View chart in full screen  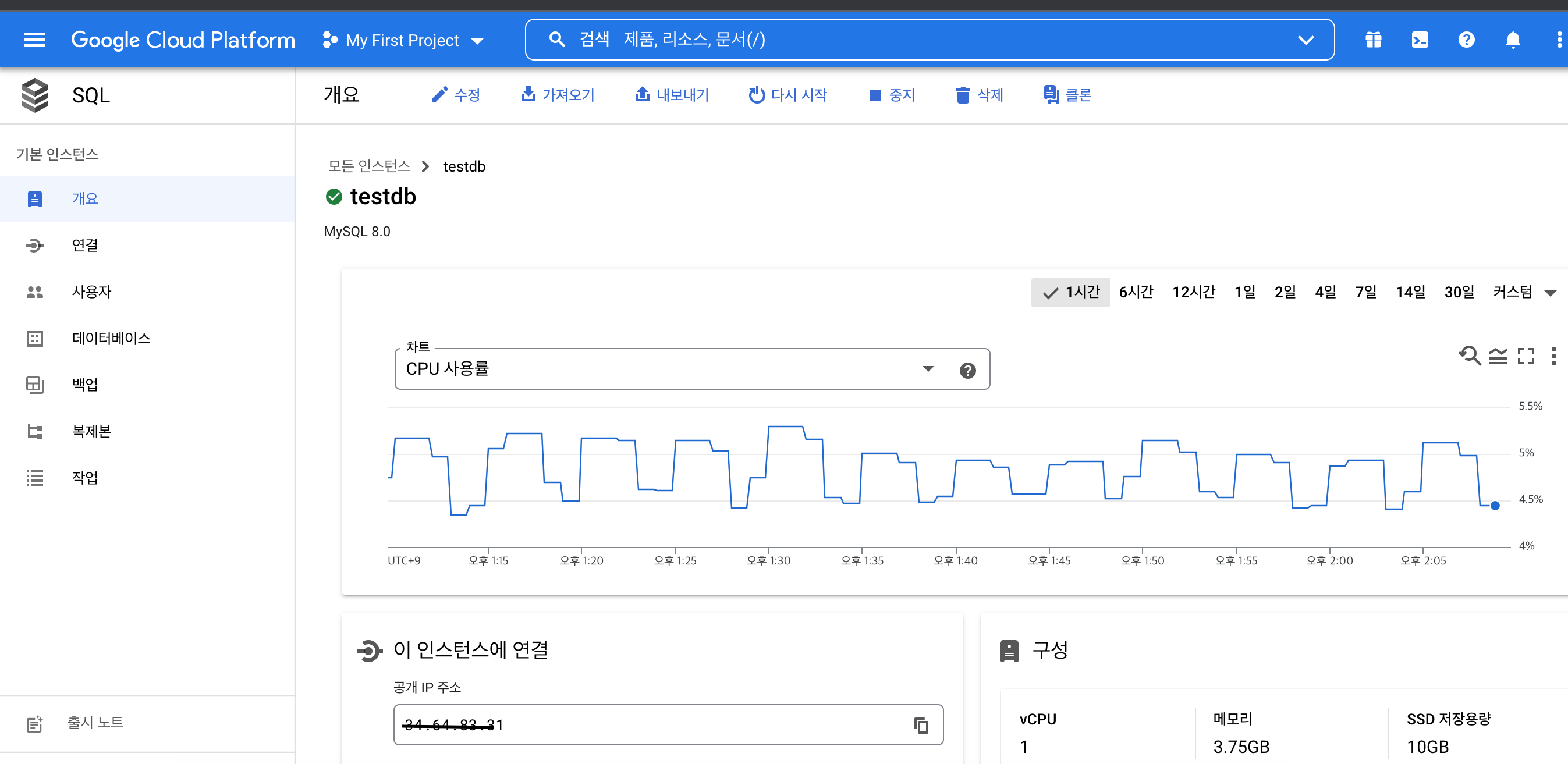pyautogui.click(x=1526, y=356)
